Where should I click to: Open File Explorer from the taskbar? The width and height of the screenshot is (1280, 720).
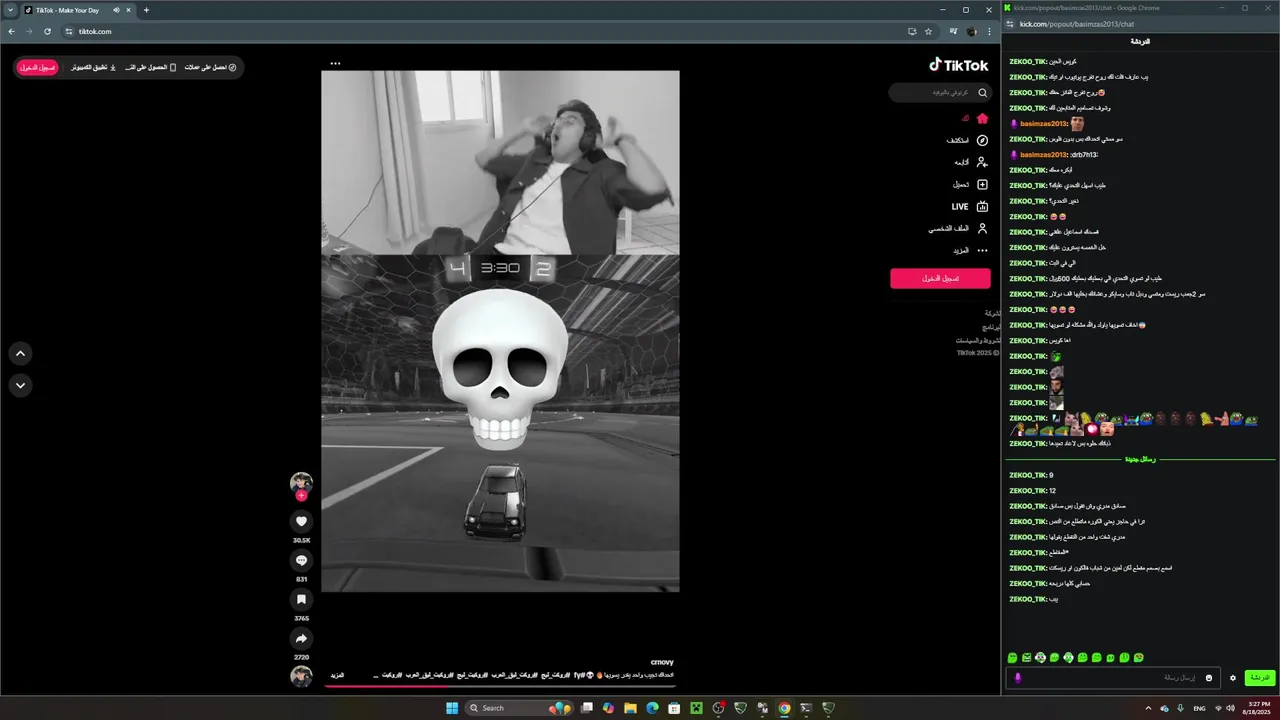pyautogui.click(x=630, y=708)
